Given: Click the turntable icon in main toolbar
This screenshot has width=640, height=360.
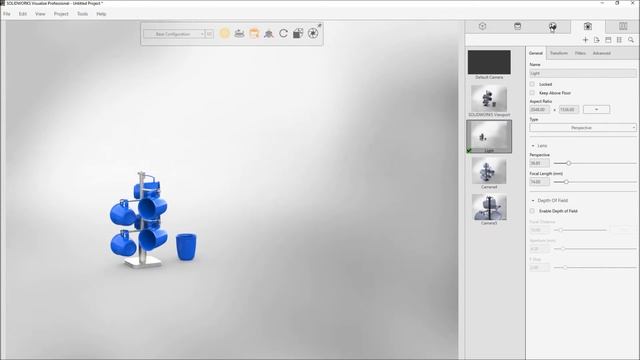Looking at the screenshot, I should point(269,34).
